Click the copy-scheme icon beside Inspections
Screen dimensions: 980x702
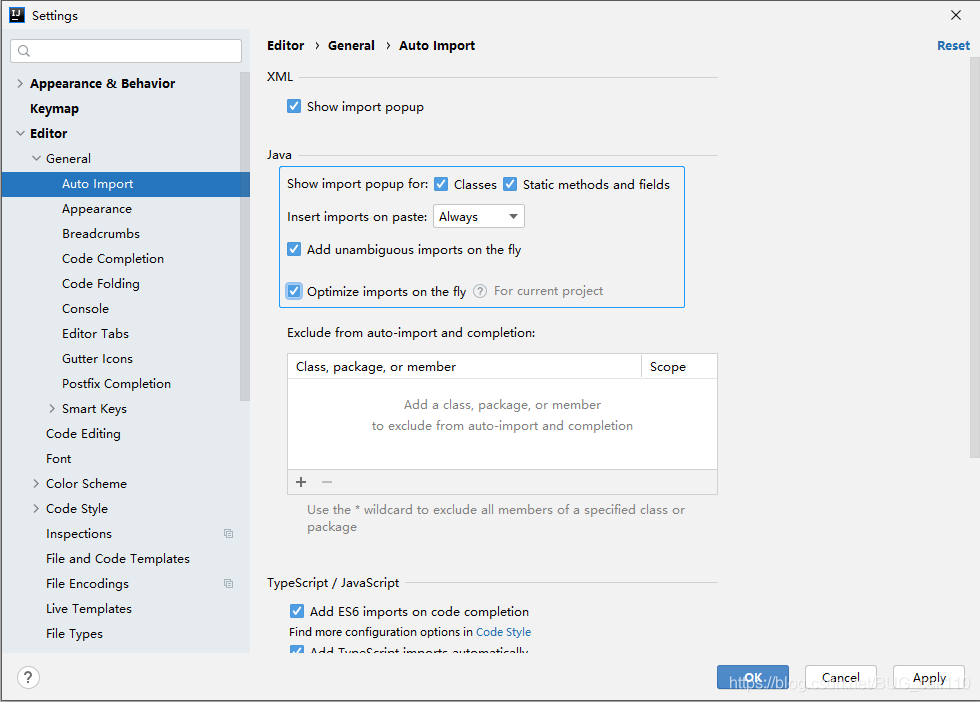coord(228,533)
